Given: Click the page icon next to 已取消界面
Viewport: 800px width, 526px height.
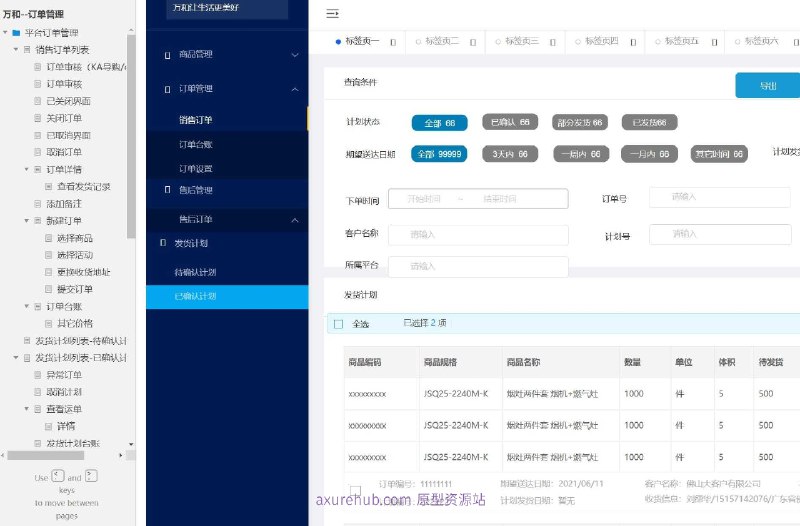Looking at the screenshot, I should (38, 135).
